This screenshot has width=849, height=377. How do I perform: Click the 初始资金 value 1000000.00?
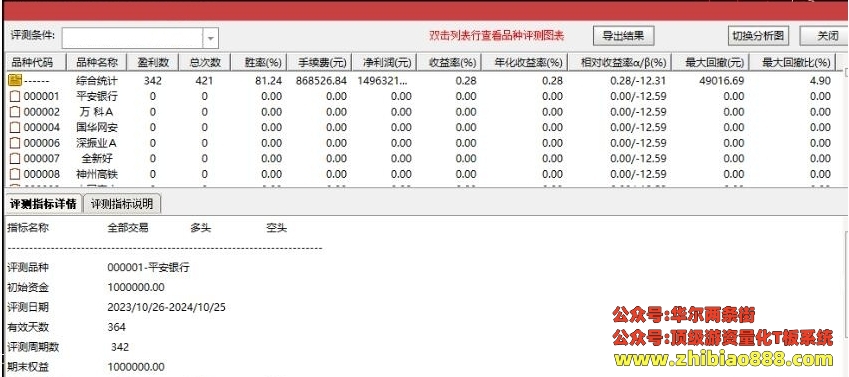(x=136, y=287)
